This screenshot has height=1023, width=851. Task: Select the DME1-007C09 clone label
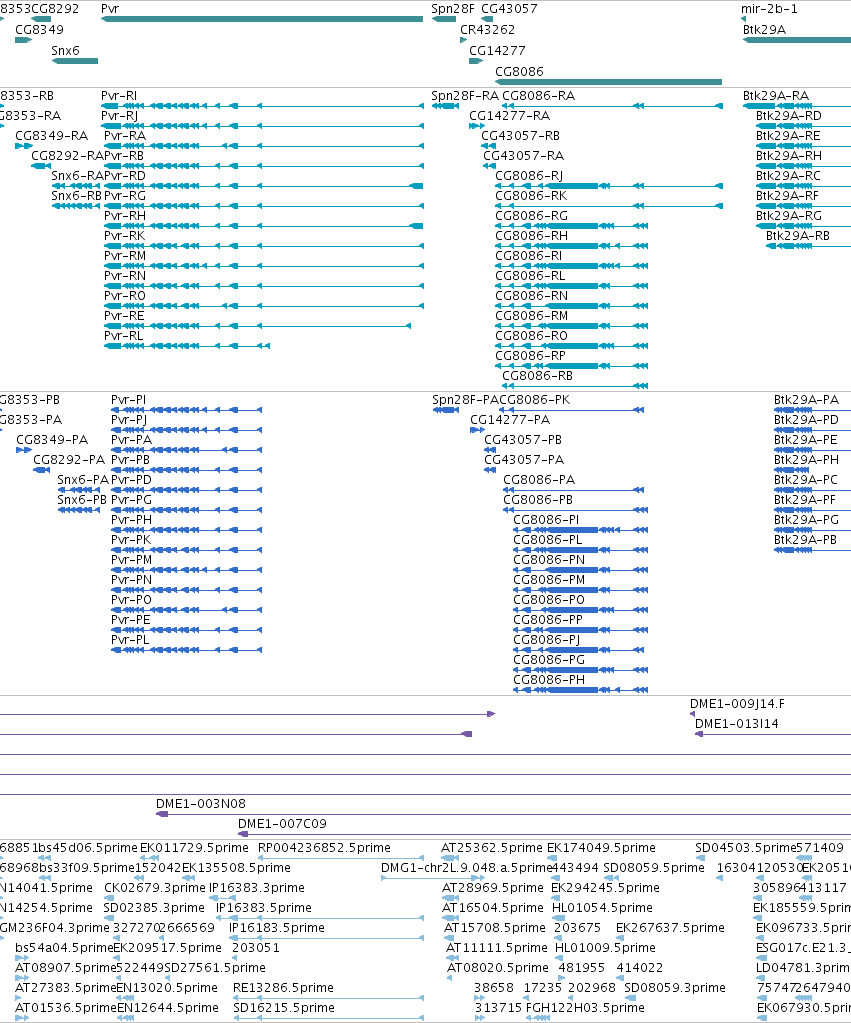coord(283,824)
